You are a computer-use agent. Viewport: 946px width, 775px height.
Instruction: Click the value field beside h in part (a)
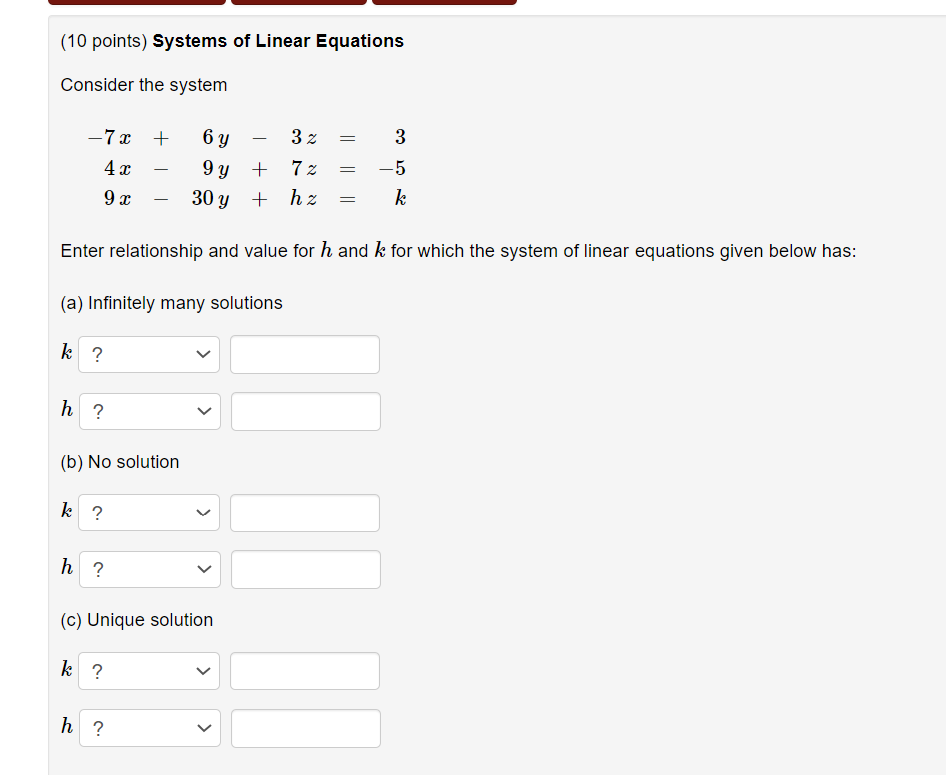coord(304,411)
